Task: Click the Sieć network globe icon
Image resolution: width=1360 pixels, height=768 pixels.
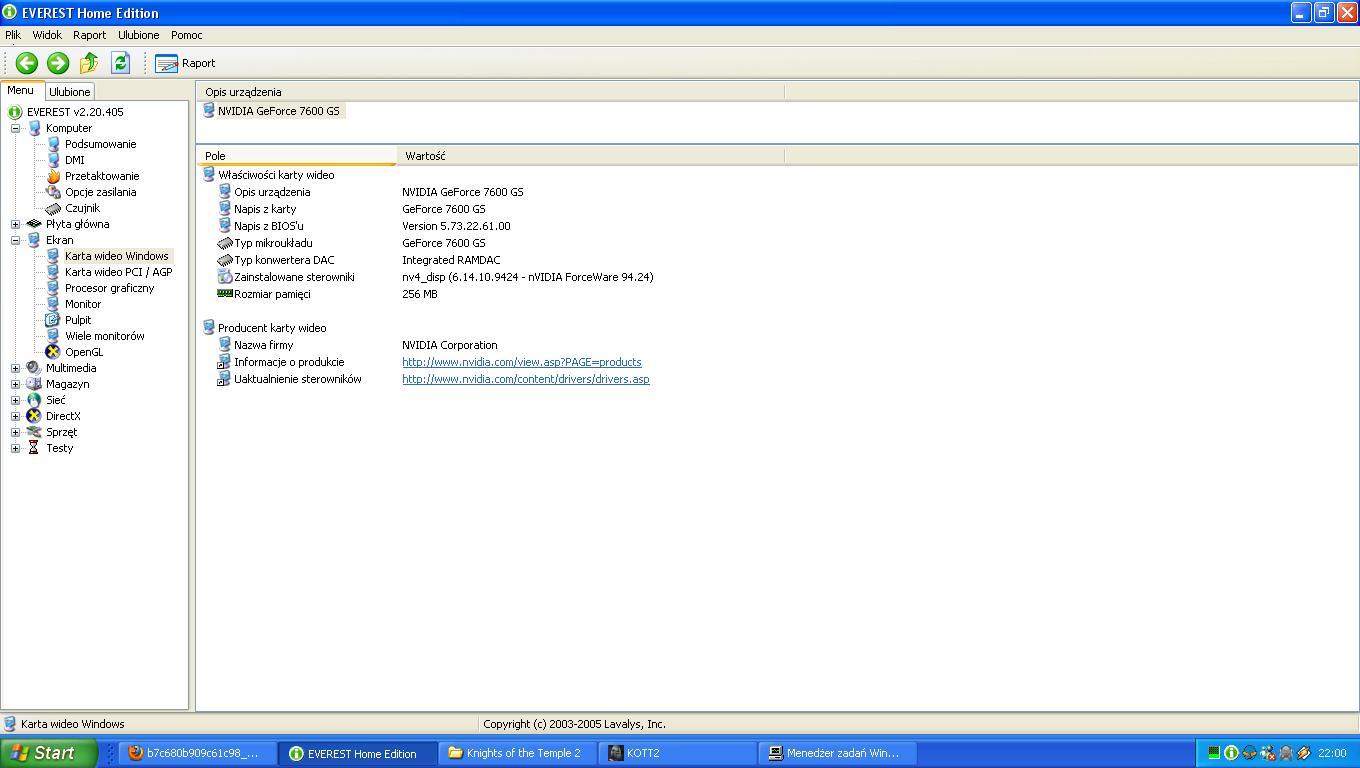Action: (x=34, y=400)
